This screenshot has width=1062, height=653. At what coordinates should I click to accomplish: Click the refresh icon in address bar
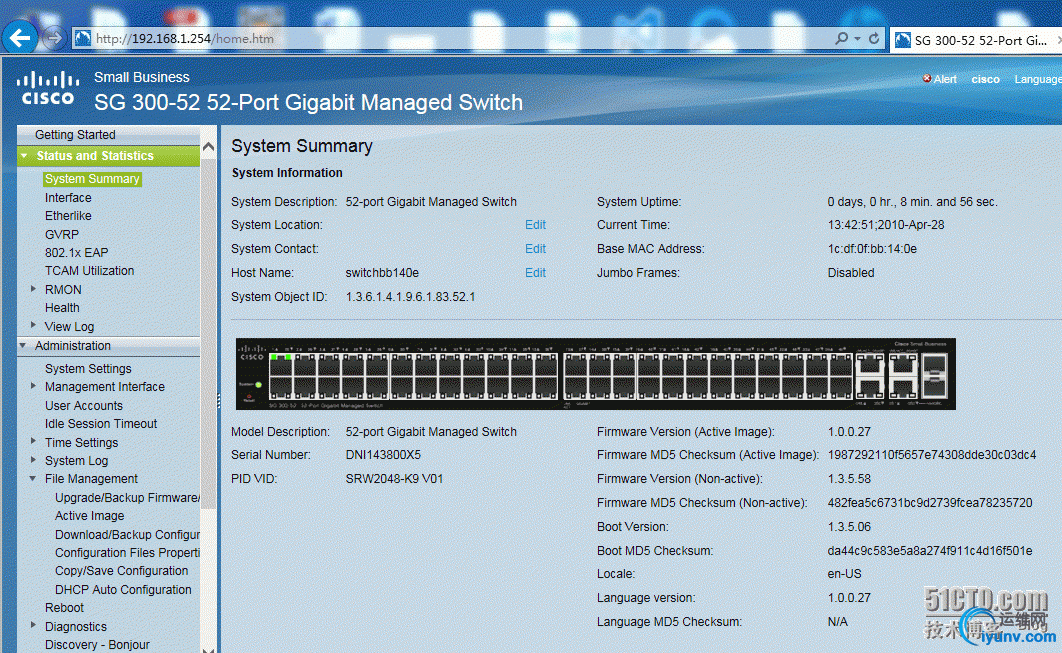click(874, 38)
